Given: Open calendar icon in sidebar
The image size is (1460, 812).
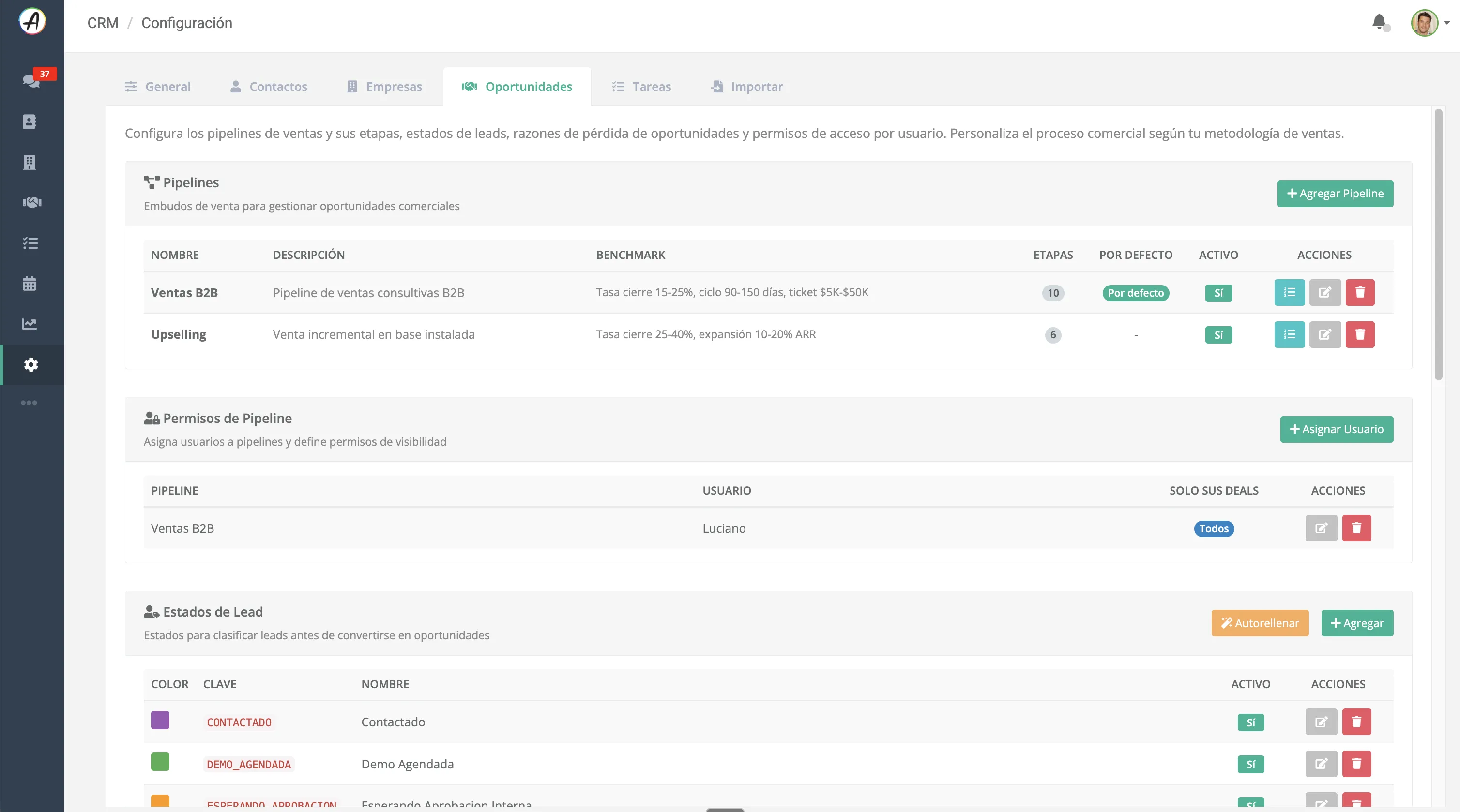Looking at the screenshot, I should tap(30, 283).
